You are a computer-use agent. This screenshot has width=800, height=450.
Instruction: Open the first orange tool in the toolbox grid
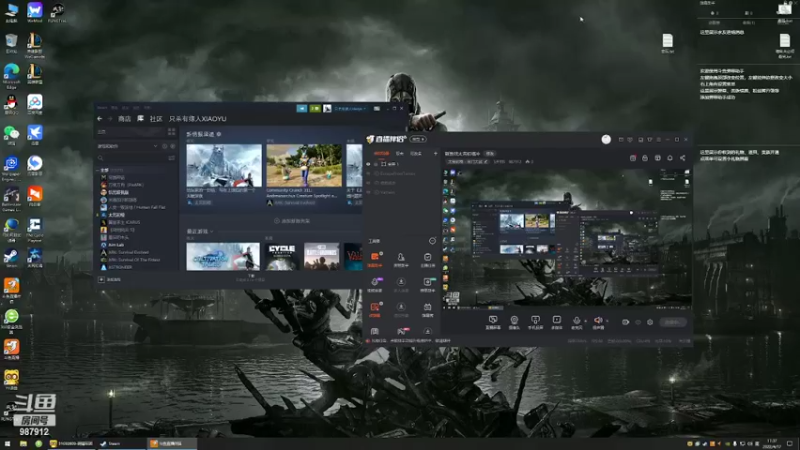pos(375,259)
